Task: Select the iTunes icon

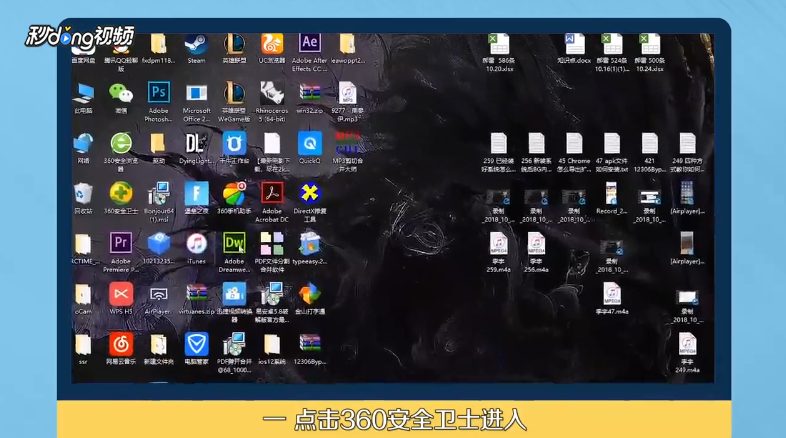Action: [x=196, y=244]
